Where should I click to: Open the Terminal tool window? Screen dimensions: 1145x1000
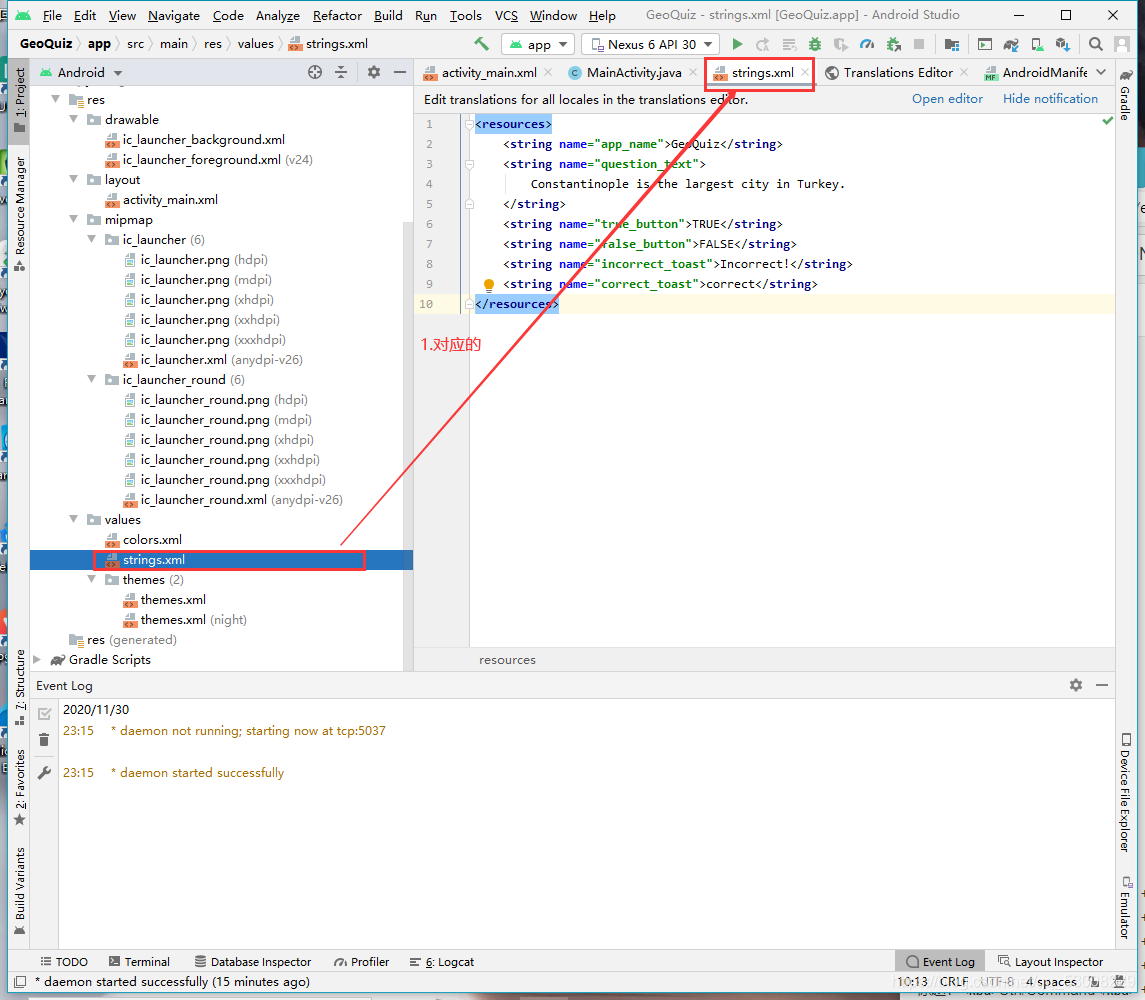pos(139,962)
